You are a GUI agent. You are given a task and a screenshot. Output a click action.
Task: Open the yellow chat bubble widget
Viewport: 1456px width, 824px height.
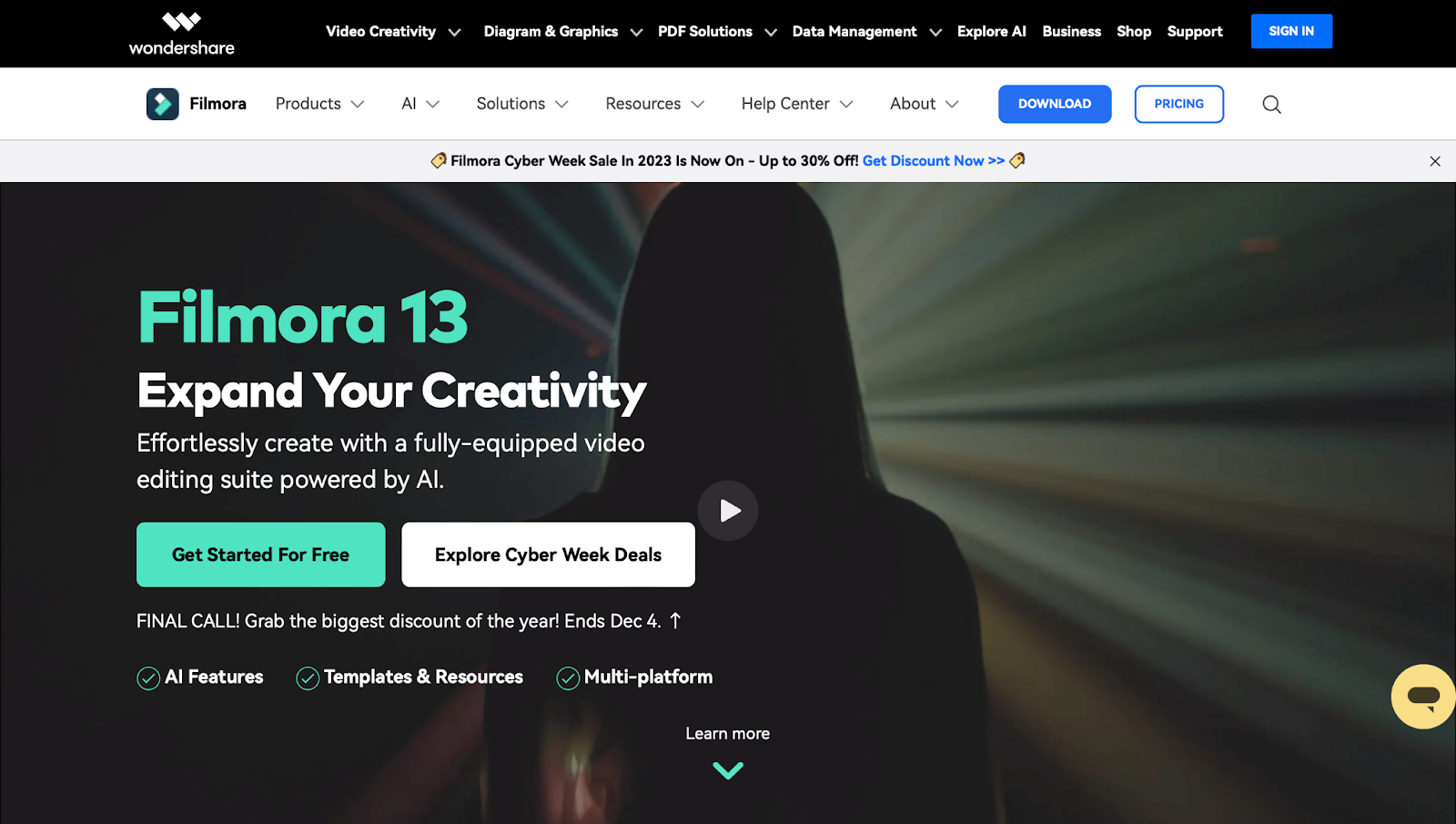[1423, 697]
